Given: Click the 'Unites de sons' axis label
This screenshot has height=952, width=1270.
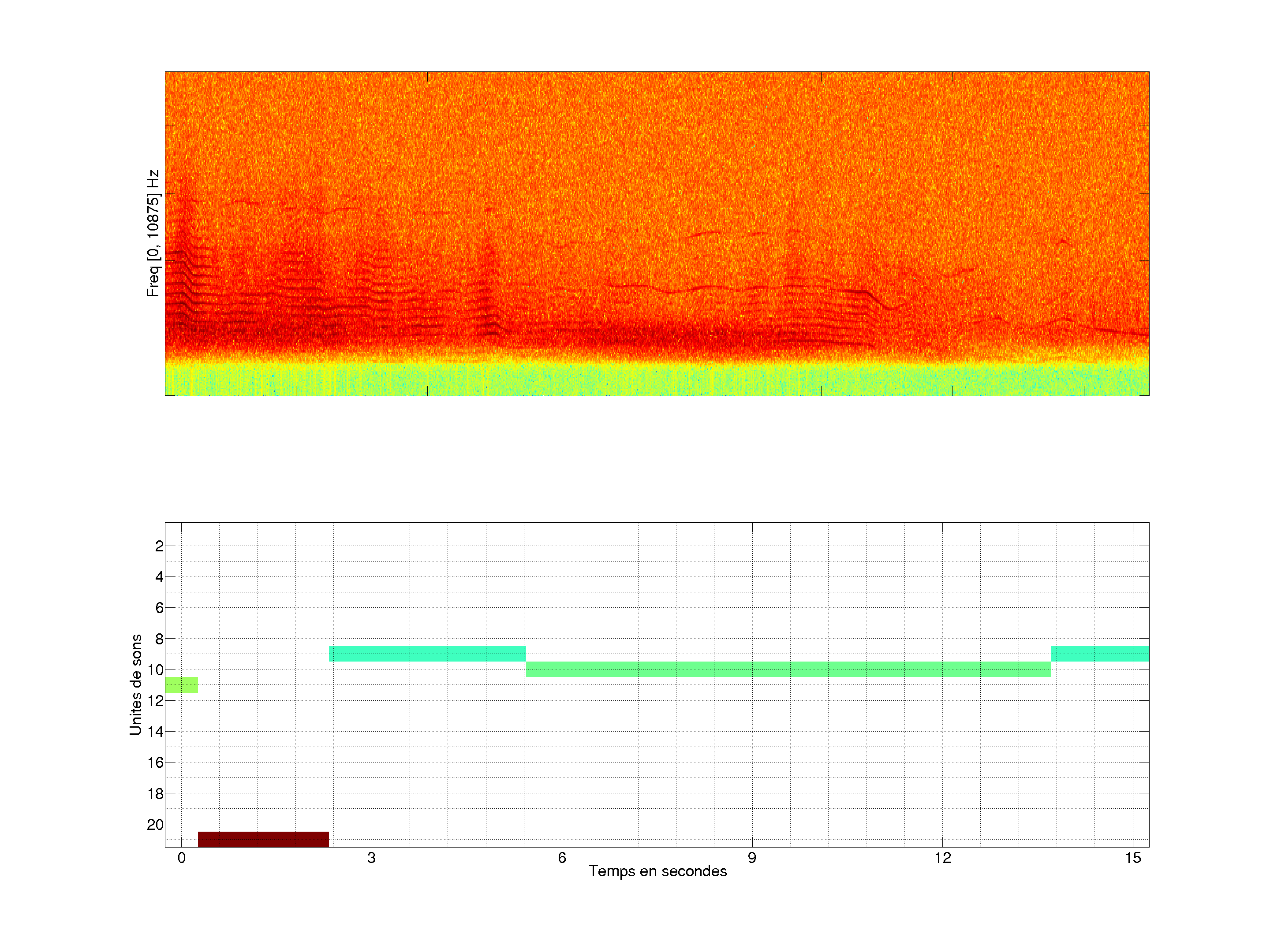Looking at the screenshot, I should pyautogui.click(x=135, y=684).
